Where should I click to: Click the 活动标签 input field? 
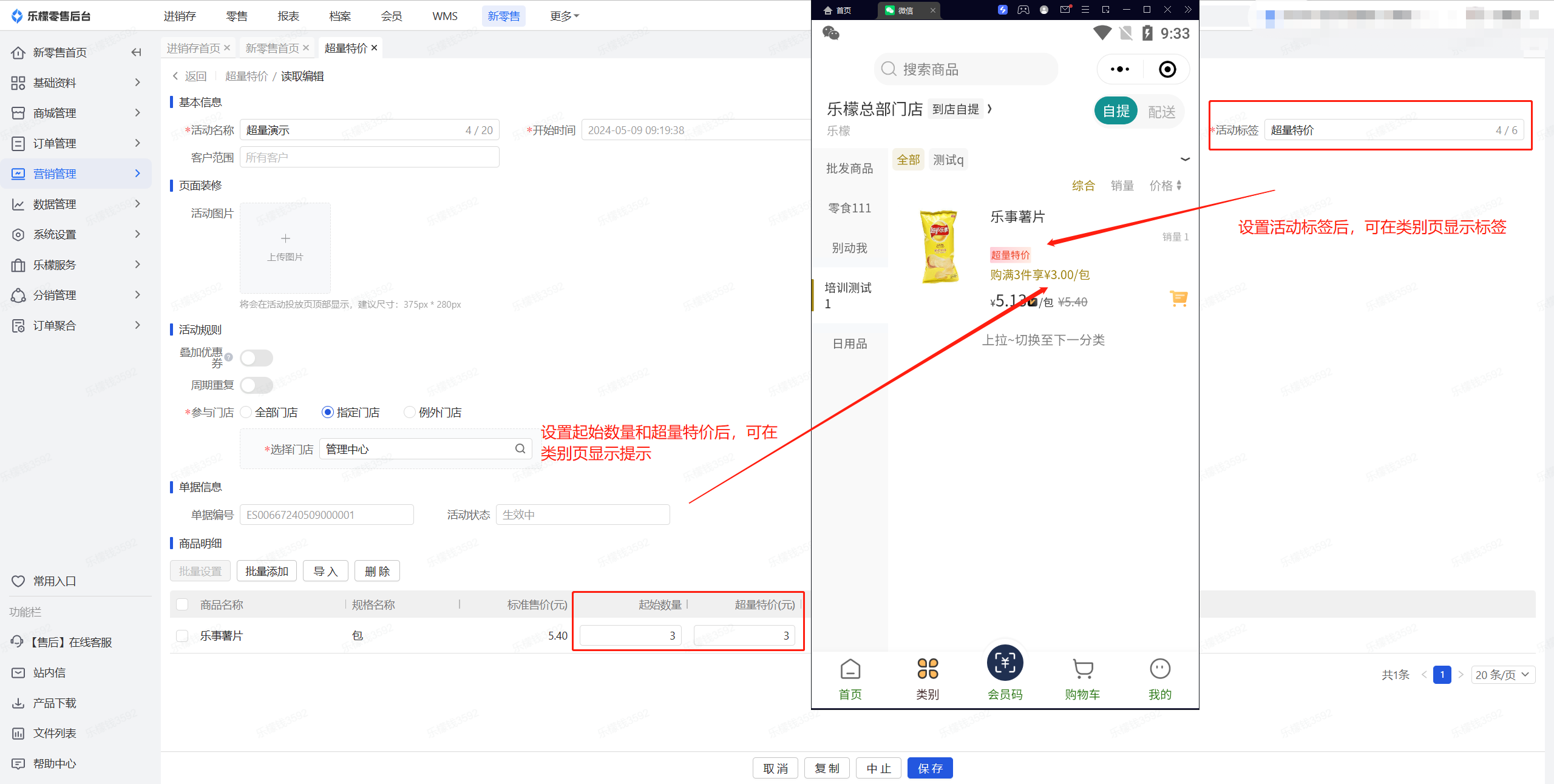point(1394,130)
